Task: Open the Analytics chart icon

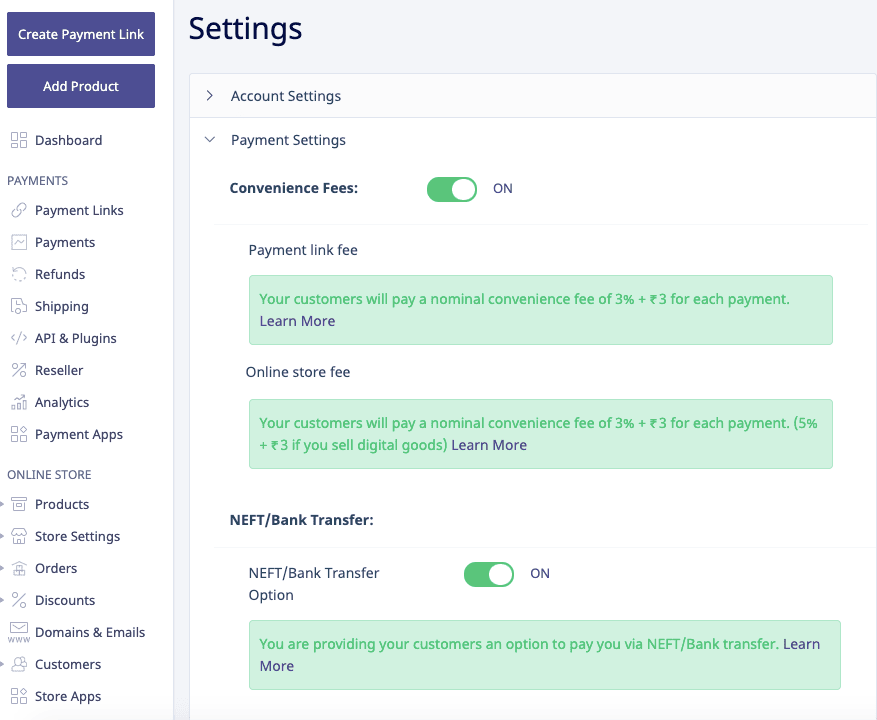Action: click(19, 402)
